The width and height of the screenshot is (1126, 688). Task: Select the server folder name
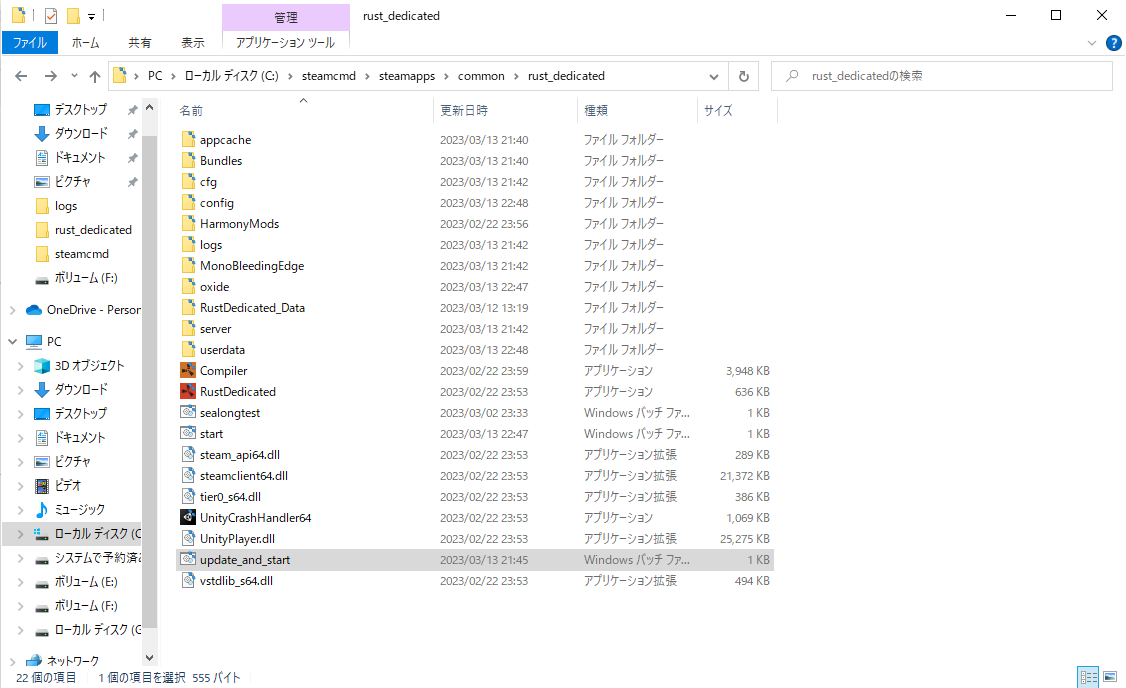pyautogui.click(x=215, y=329)
